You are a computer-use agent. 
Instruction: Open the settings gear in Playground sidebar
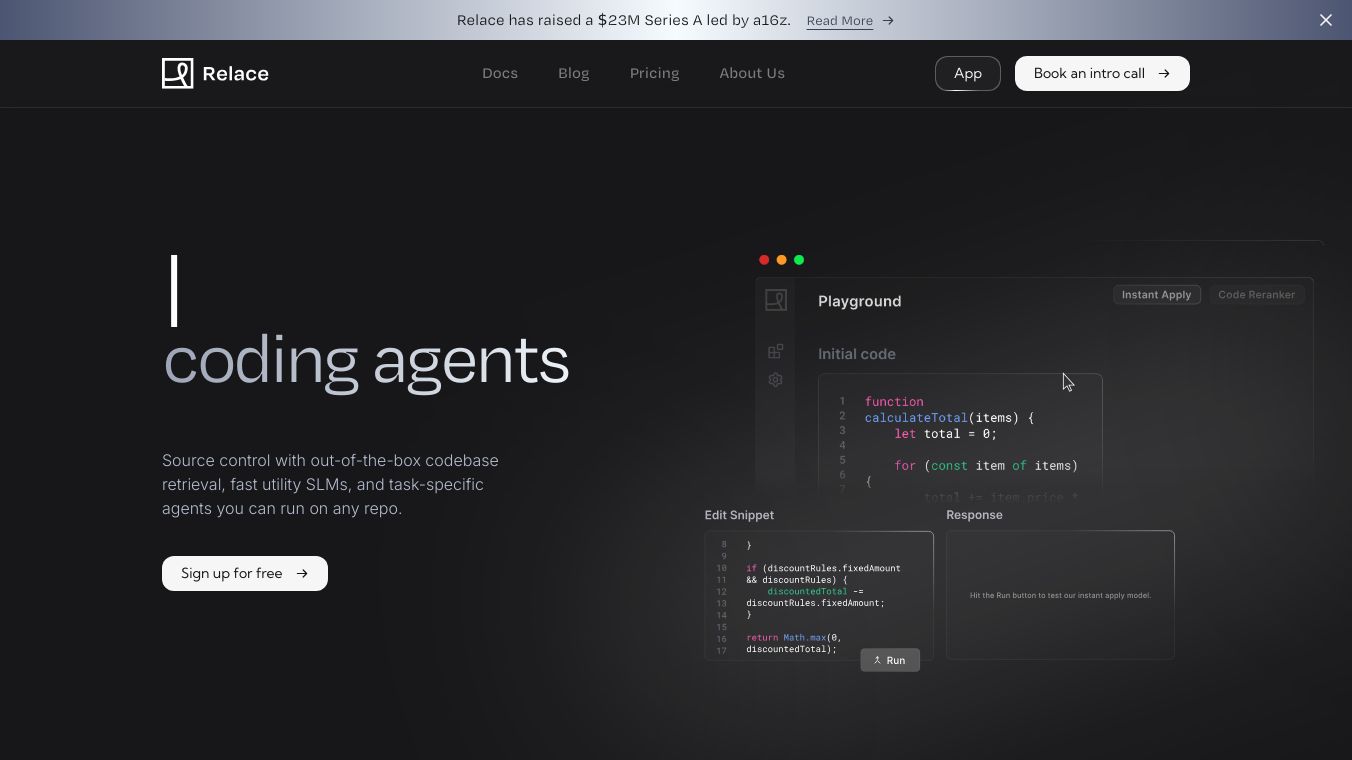point(776,380)
